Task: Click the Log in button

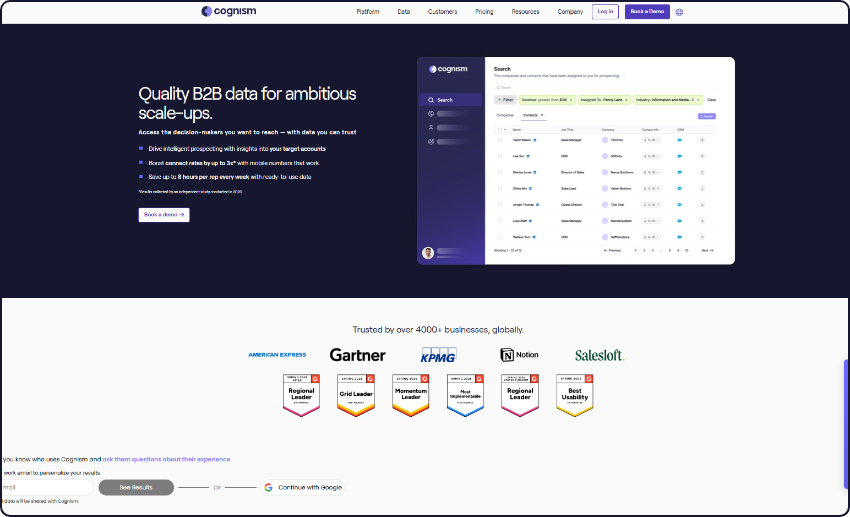Action: [x=605, y=11]
